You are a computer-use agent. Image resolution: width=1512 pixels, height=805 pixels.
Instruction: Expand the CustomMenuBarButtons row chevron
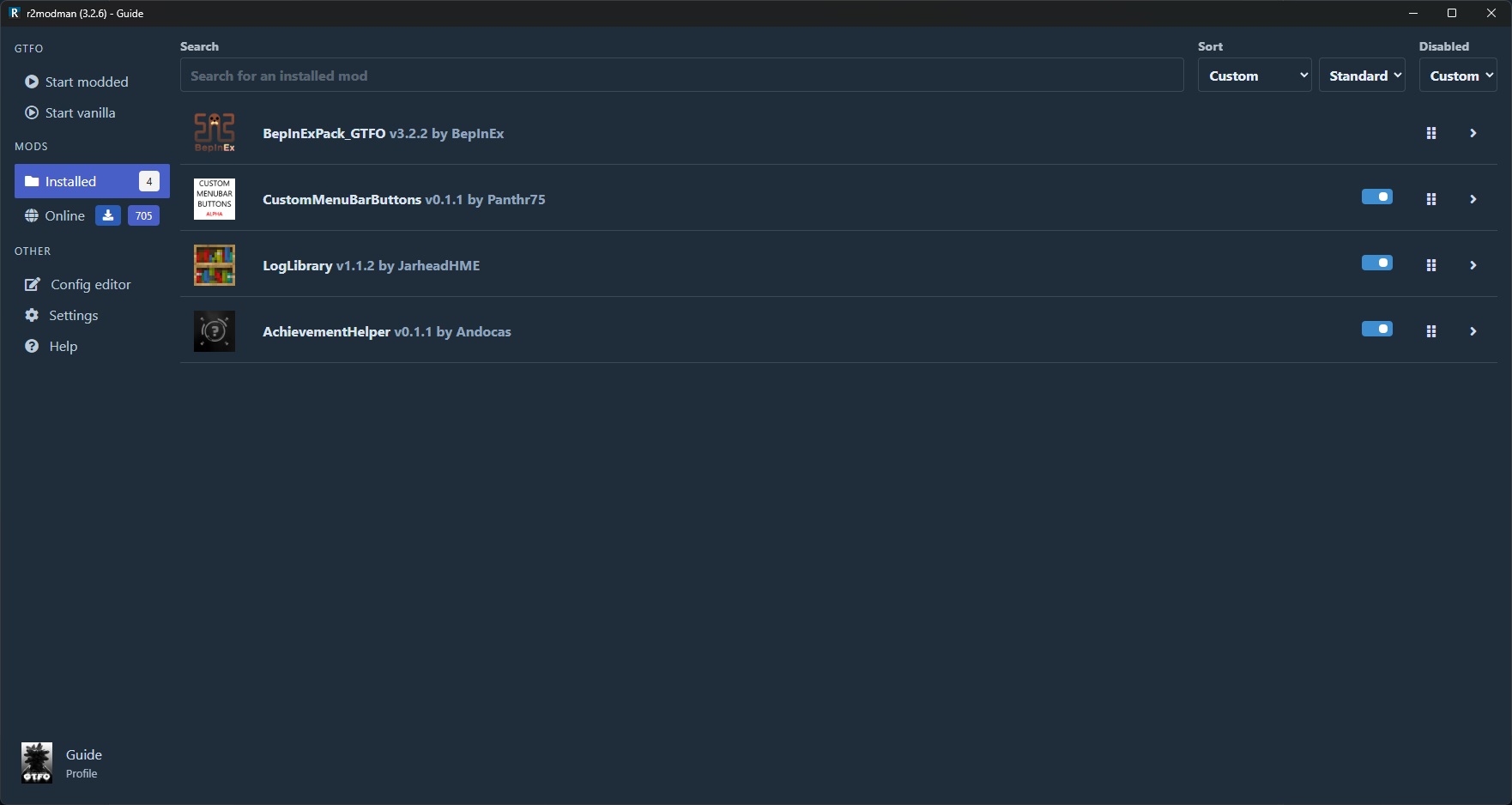[1473, 199]
